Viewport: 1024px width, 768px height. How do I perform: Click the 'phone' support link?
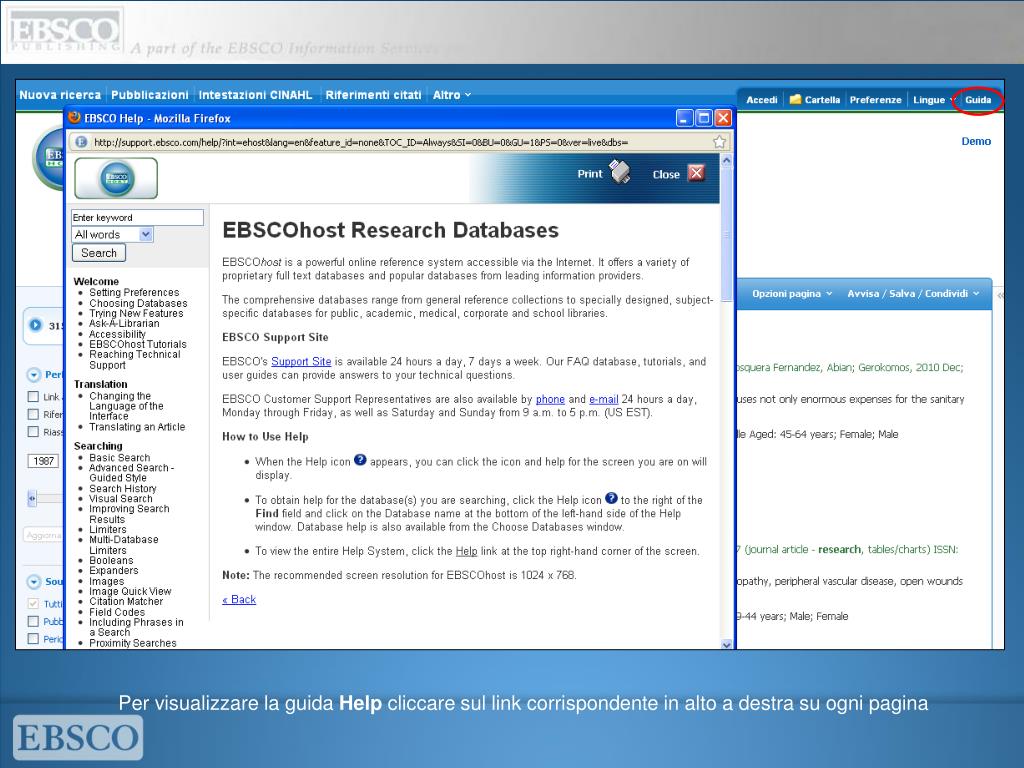(550, 399)
